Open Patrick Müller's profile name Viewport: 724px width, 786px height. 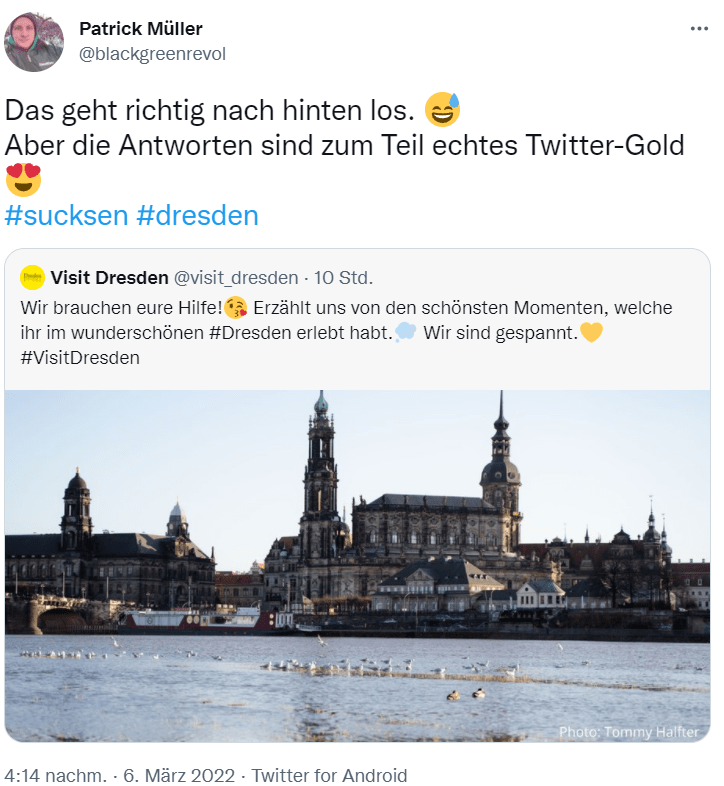[141, 29]
